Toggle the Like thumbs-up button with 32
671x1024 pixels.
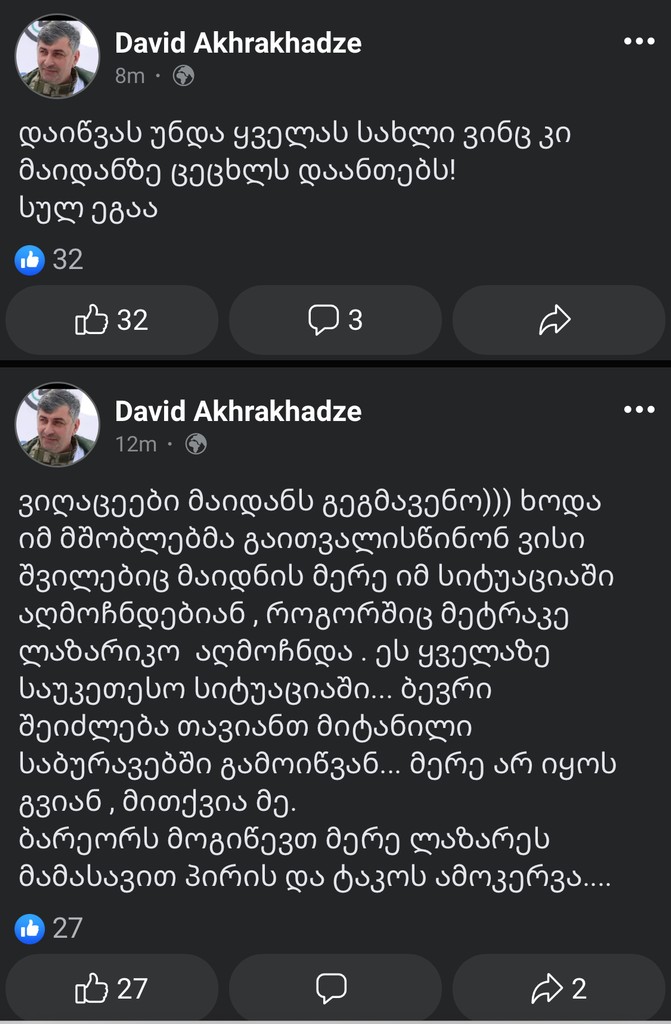click(112, 320)
